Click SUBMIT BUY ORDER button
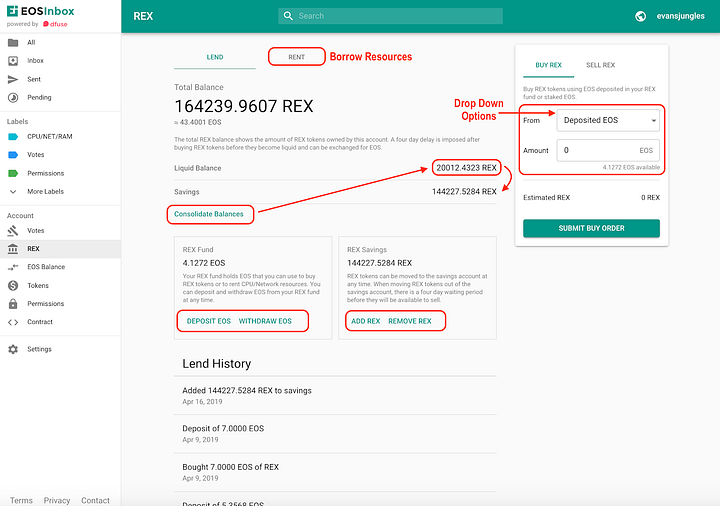720x506 pixels. pyautogui.click(x=591, y=228)
